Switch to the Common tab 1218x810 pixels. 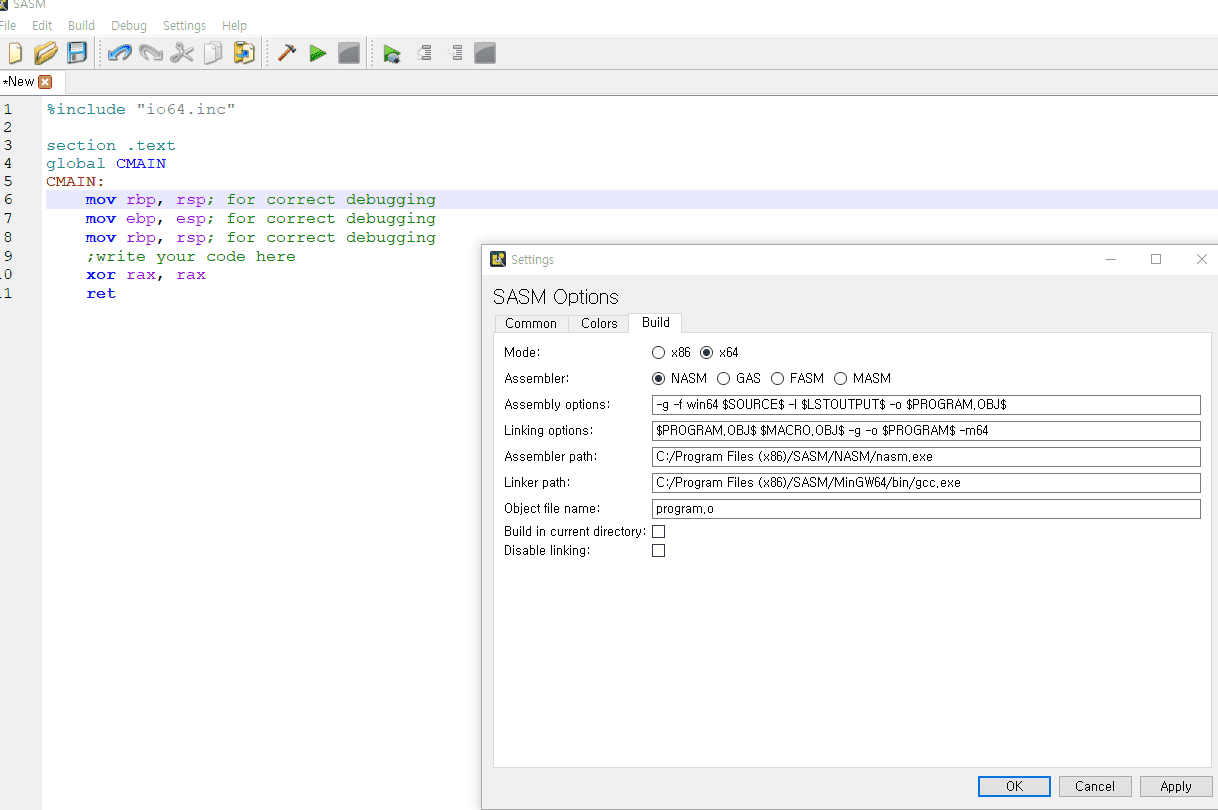pyautogui.click(x=531, y=323)
